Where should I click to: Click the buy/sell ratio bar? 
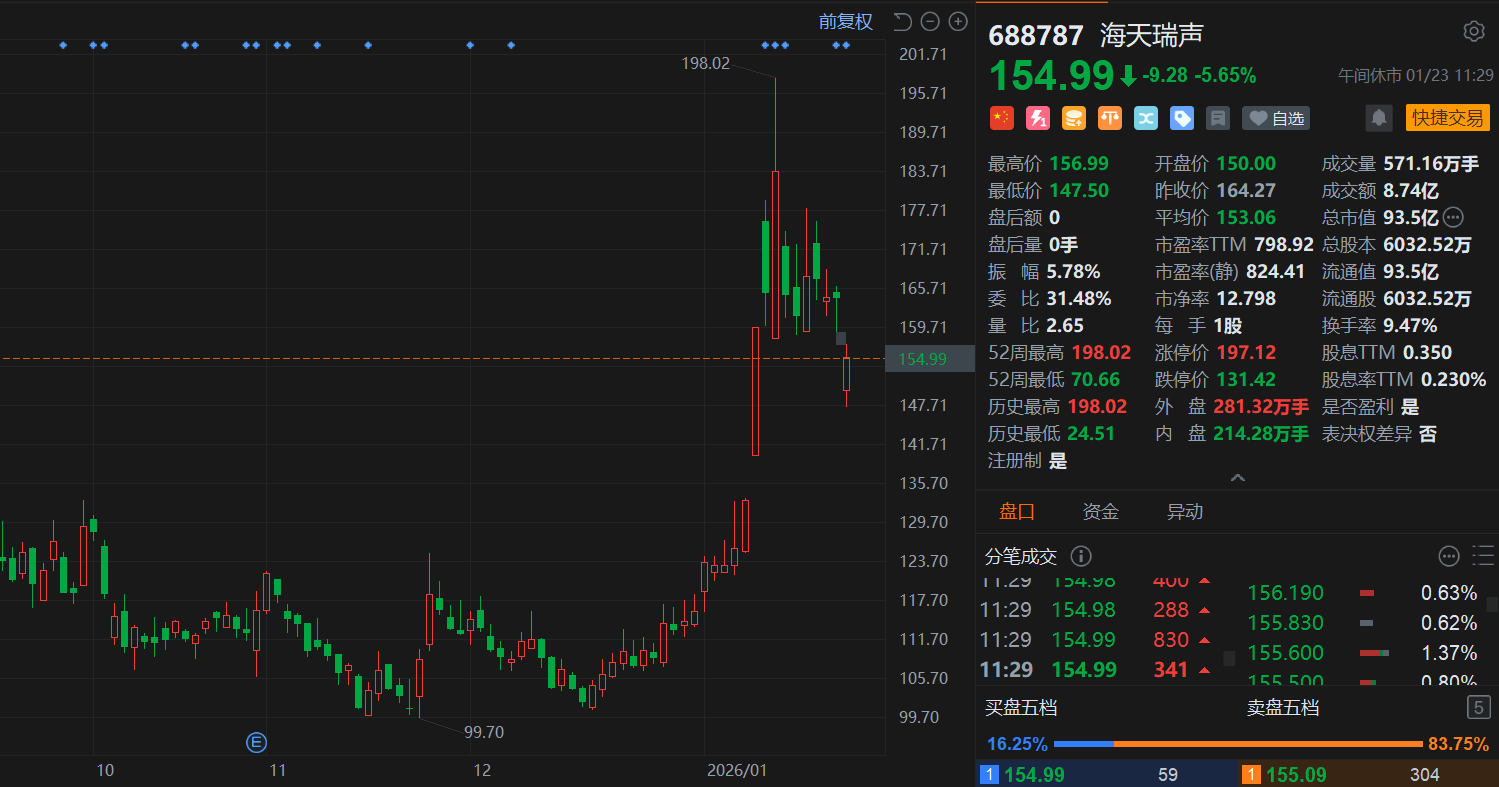coord(1237,744)
